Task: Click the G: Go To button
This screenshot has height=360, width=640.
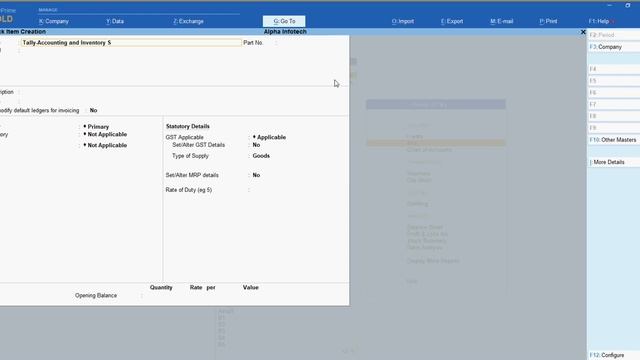Action: (284, 21)
